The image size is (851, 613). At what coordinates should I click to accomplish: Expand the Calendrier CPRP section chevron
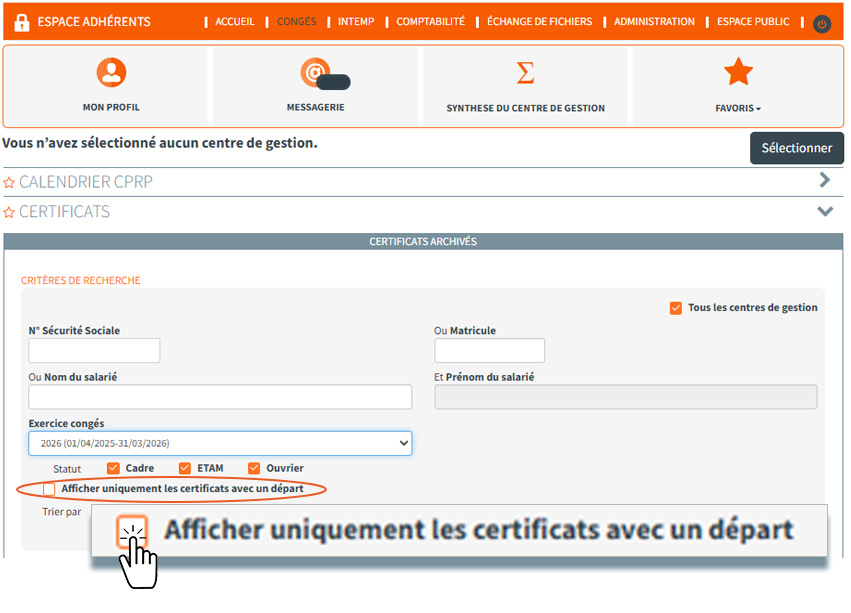point(824,181)
